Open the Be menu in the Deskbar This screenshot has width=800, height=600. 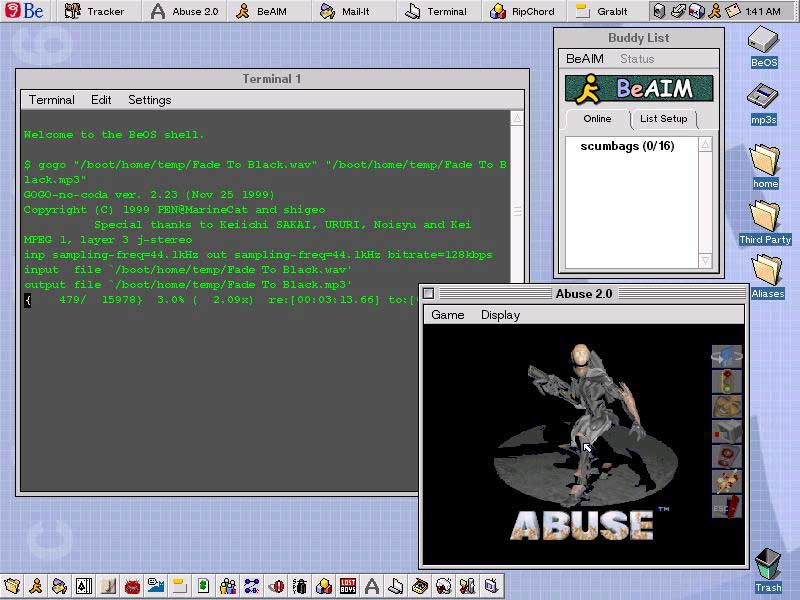[24, 11]
